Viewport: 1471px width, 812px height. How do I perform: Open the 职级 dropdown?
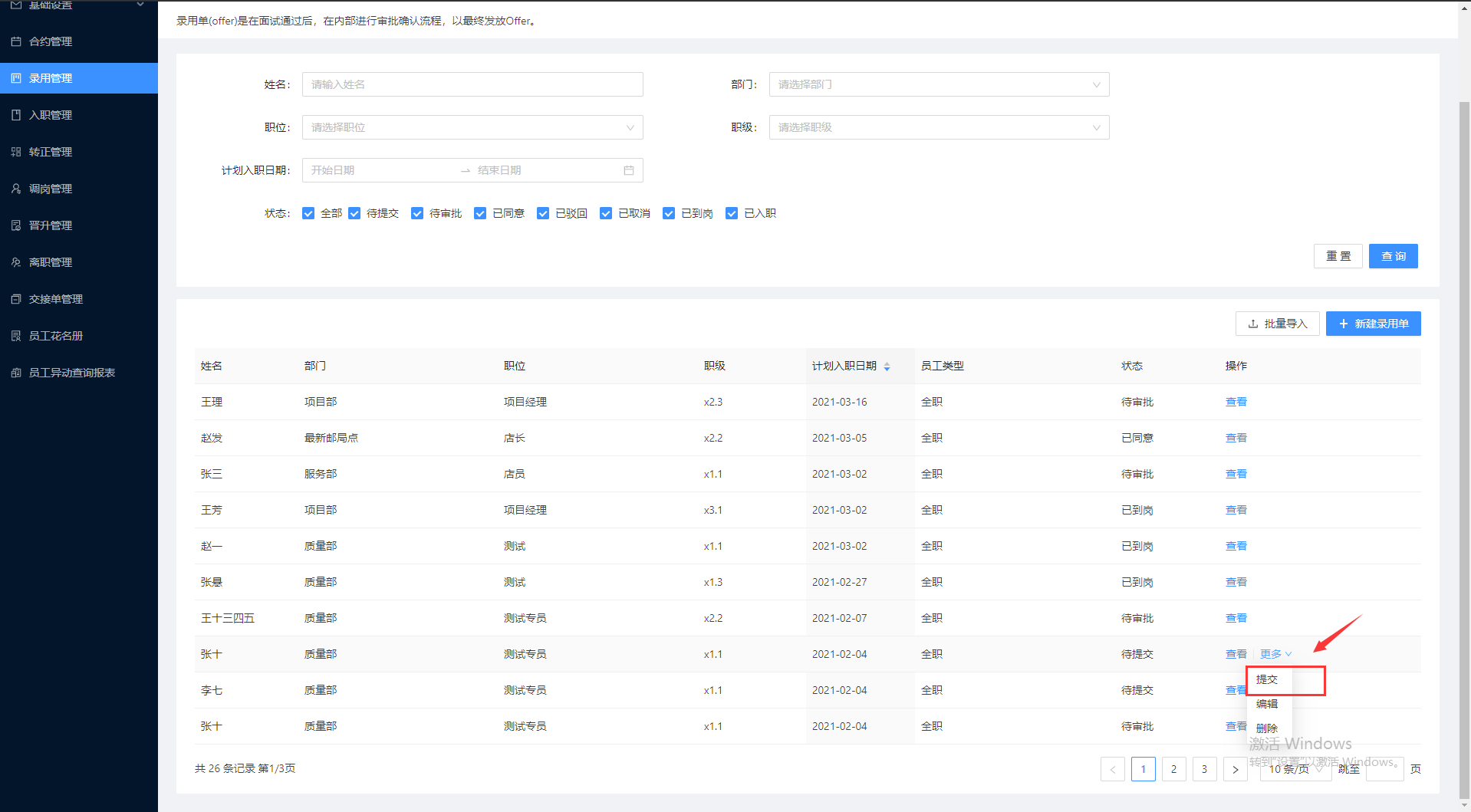(939, 127)
